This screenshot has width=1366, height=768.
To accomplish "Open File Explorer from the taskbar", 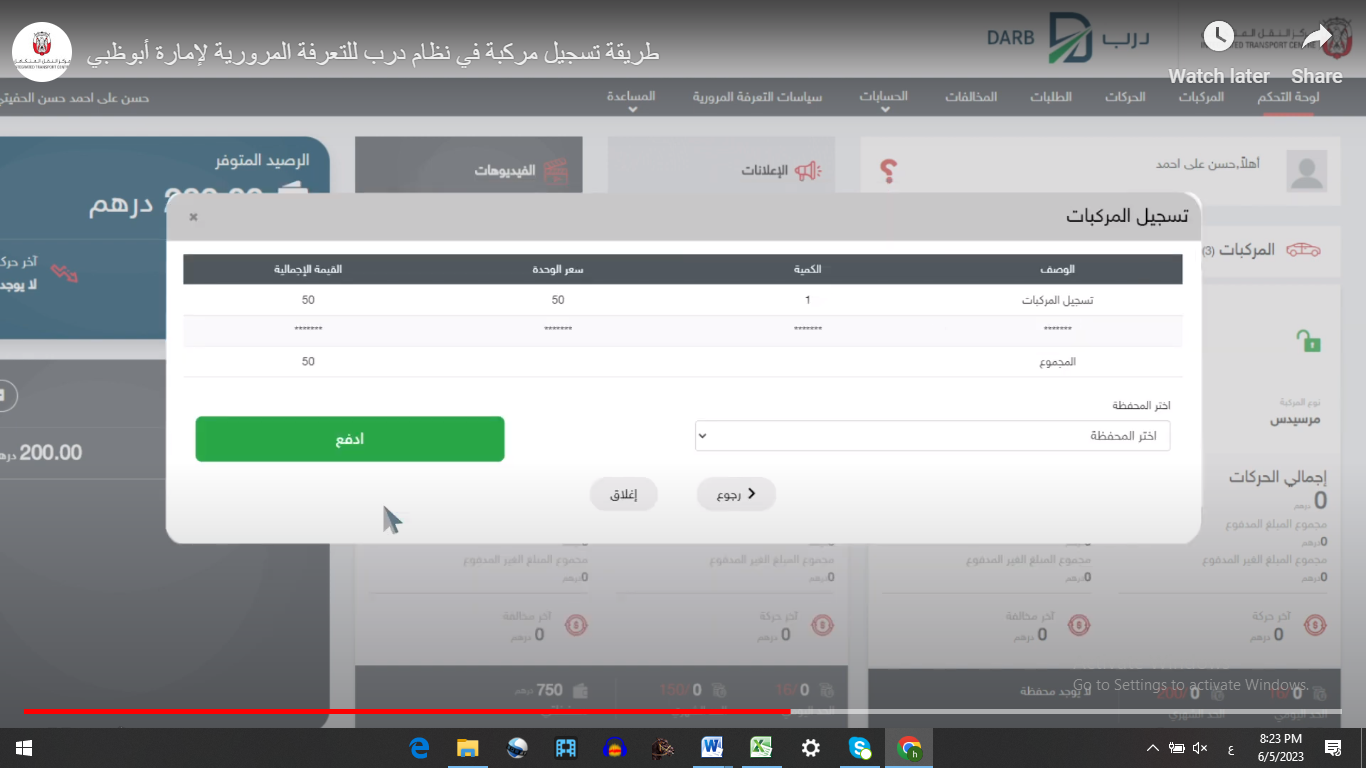I will (x=467, y=748).
